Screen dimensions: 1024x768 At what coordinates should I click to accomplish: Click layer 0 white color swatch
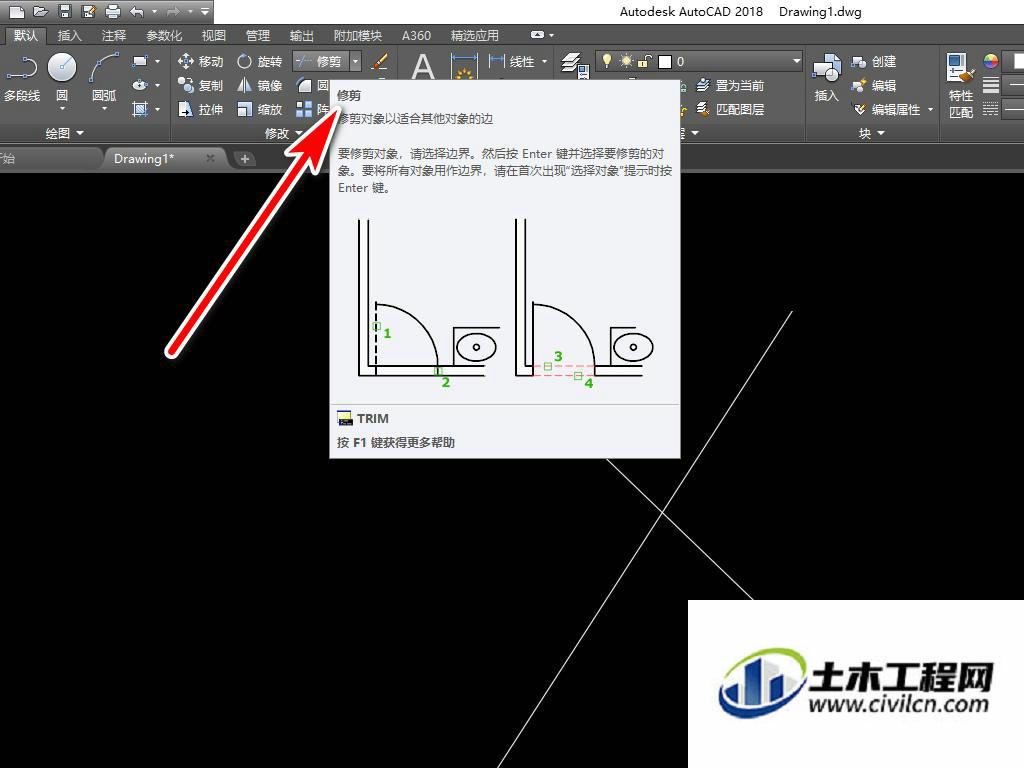(x=665, y=61)
